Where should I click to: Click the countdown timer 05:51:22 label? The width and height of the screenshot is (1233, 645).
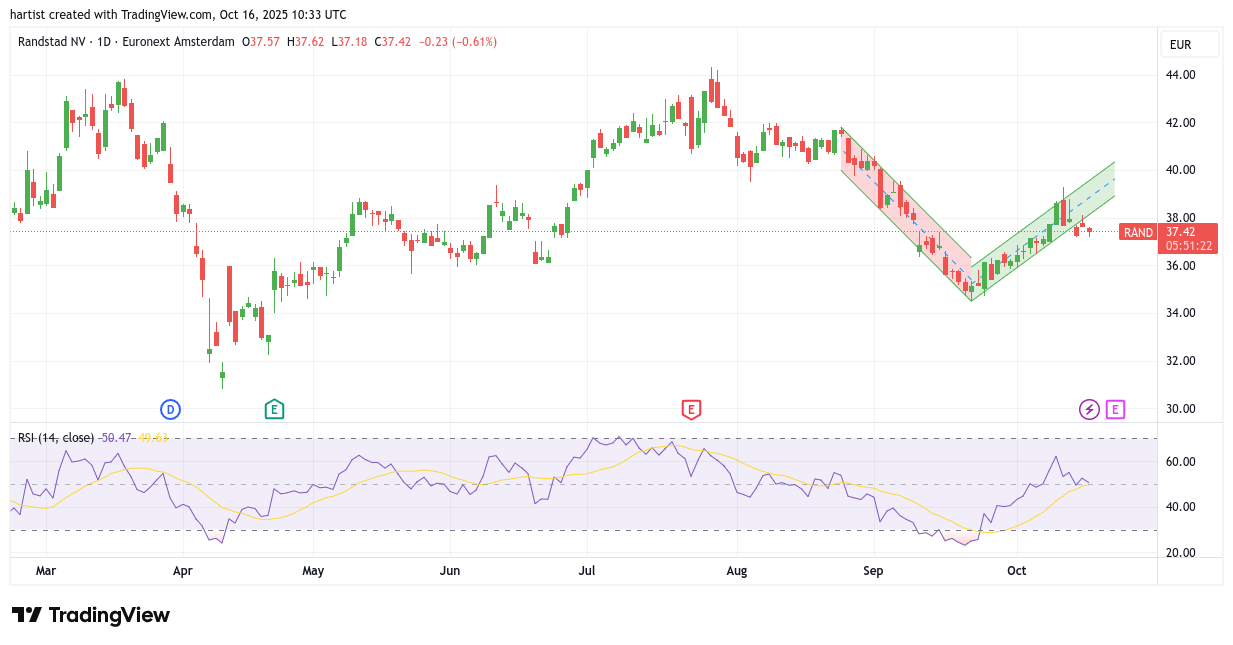click(1190, 246)
